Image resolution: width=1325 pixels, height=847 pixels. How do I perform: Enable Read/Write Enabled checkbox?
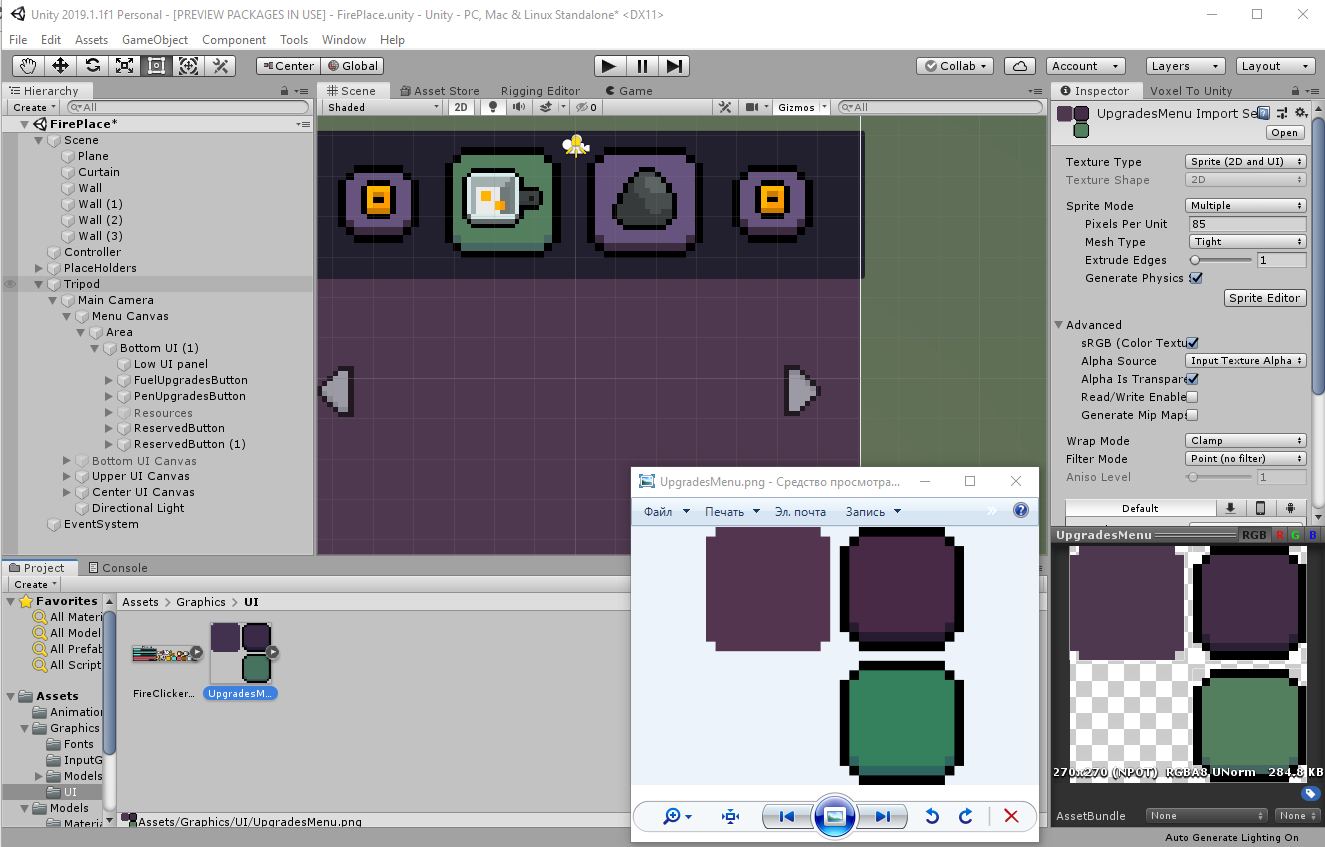1192,397
